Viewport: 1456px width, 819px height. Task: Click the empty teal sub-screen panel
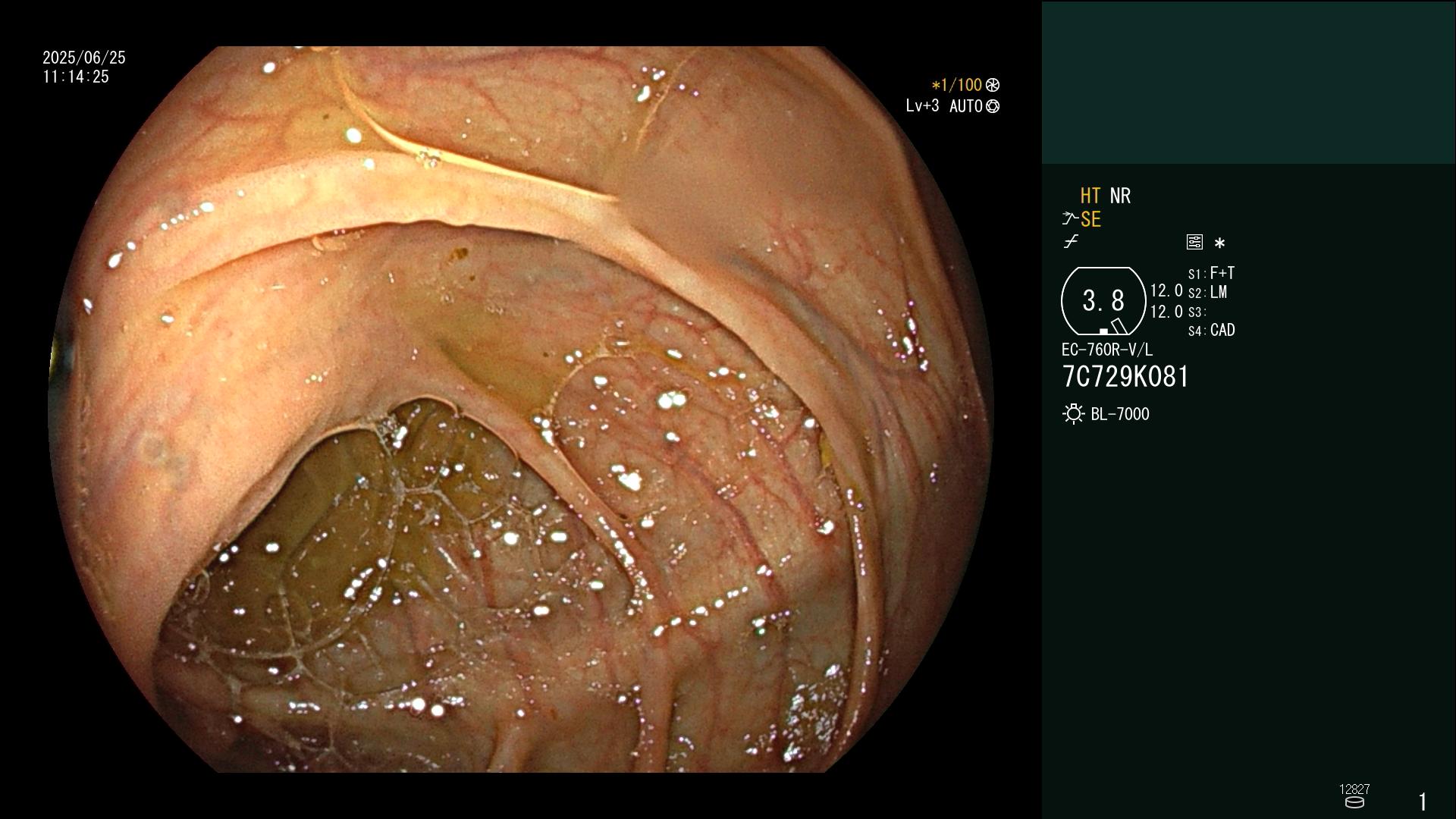point(1248,82)
